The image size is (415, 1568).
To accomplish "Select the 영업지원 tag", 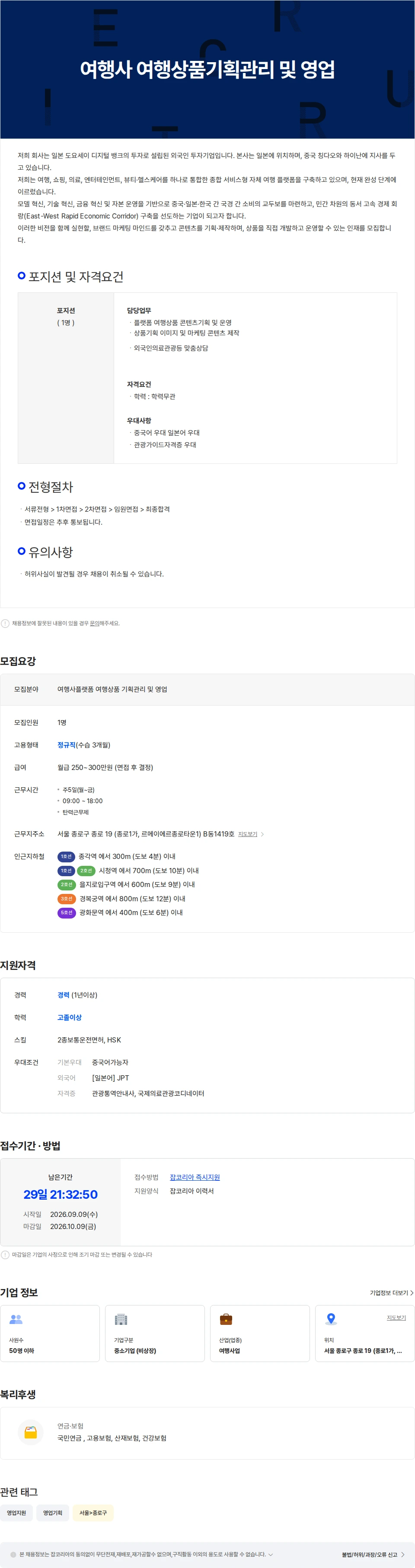I will (x=16, y=1513).
